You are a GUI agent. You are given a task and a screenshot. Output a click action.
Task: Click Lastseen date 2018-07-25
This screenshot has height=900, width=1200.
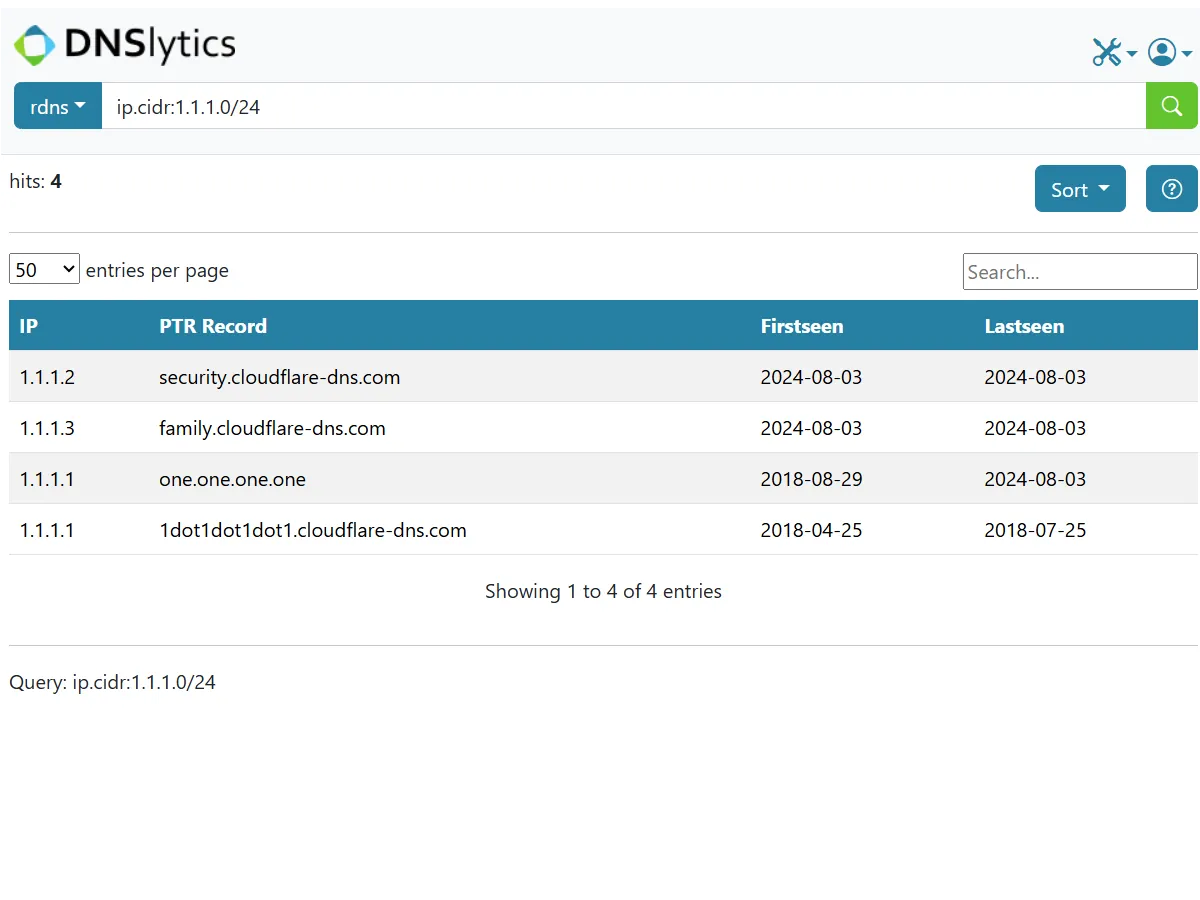tap(1035, 530)
